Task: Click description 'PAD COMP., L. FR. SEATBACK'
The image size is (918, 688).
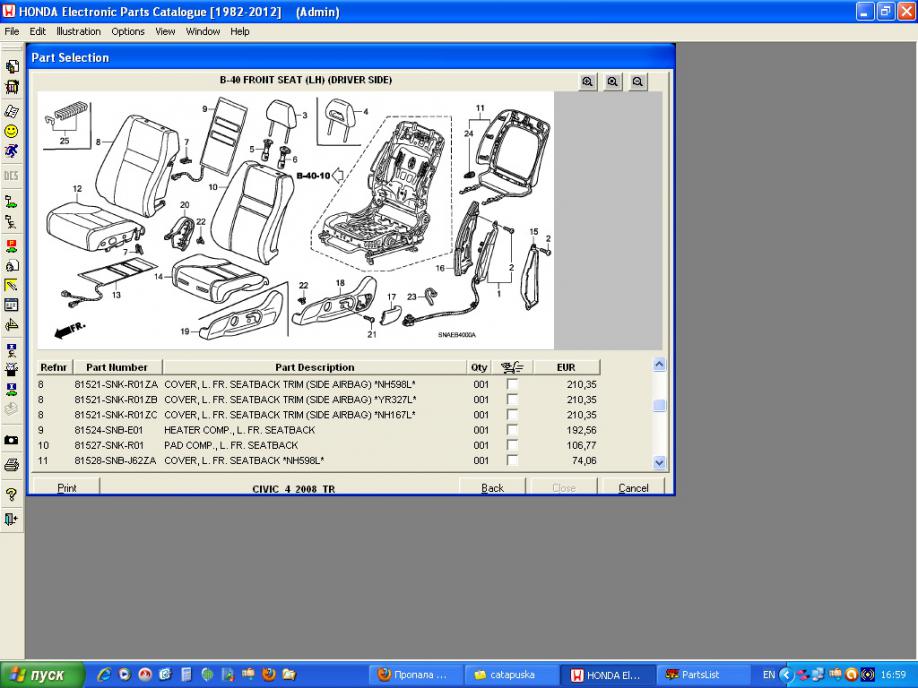Action: tap(231, 445)
